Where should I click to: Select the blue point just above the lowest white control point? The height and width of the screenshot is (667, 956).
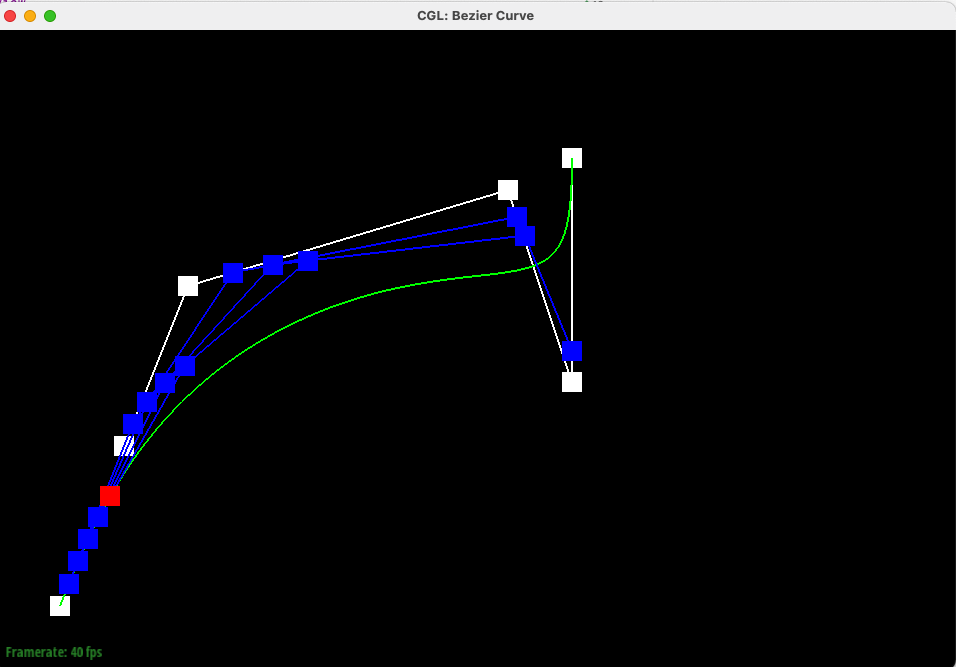[x=69, y=584]
